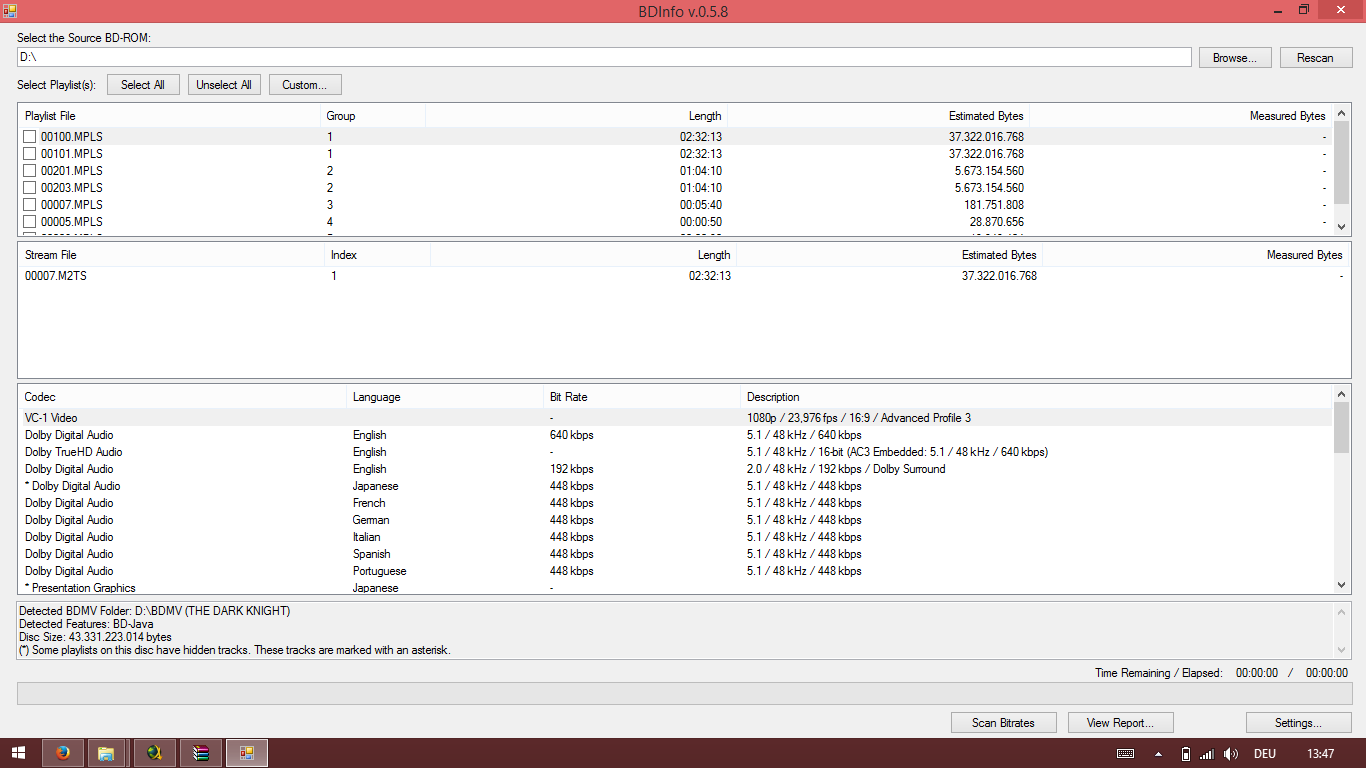Select the French Dolby Digital Audio row

(676, 503)
